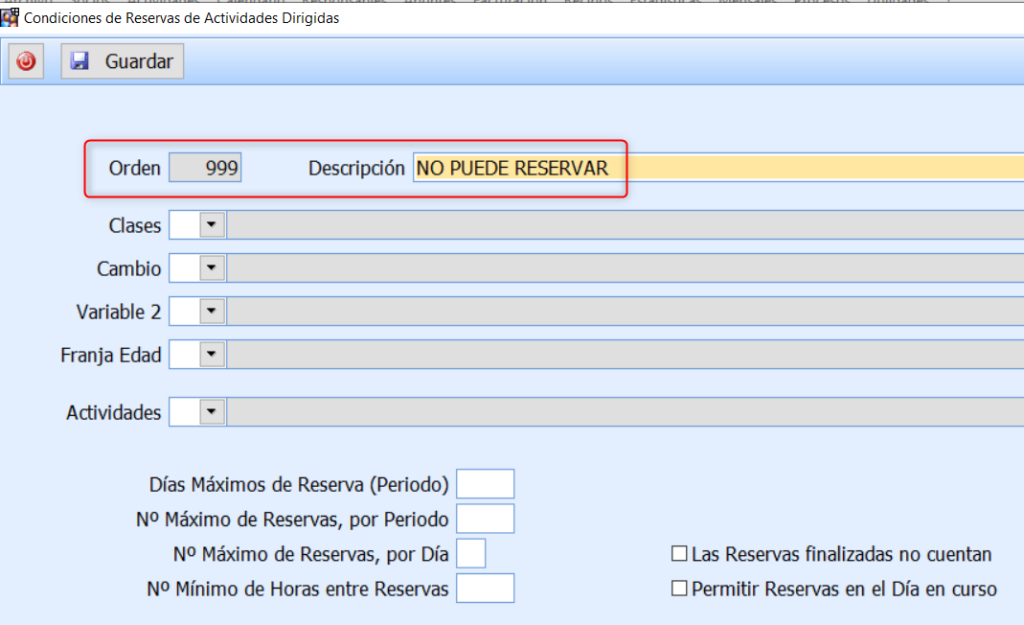Select the Actividades code input box
The image size is (1024, 625).
point(183,412)
